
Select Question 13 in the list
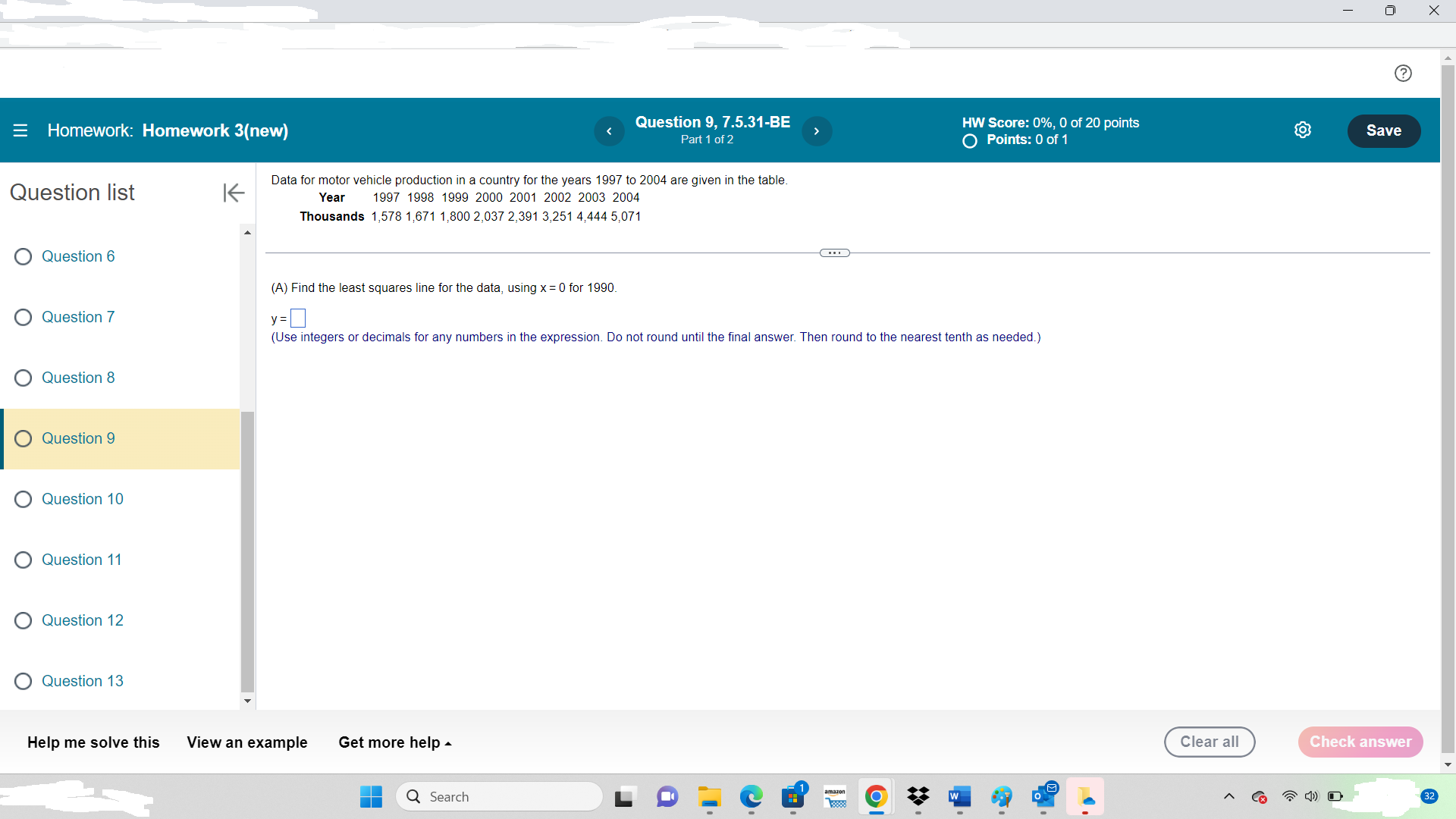(x=82, y=681)
